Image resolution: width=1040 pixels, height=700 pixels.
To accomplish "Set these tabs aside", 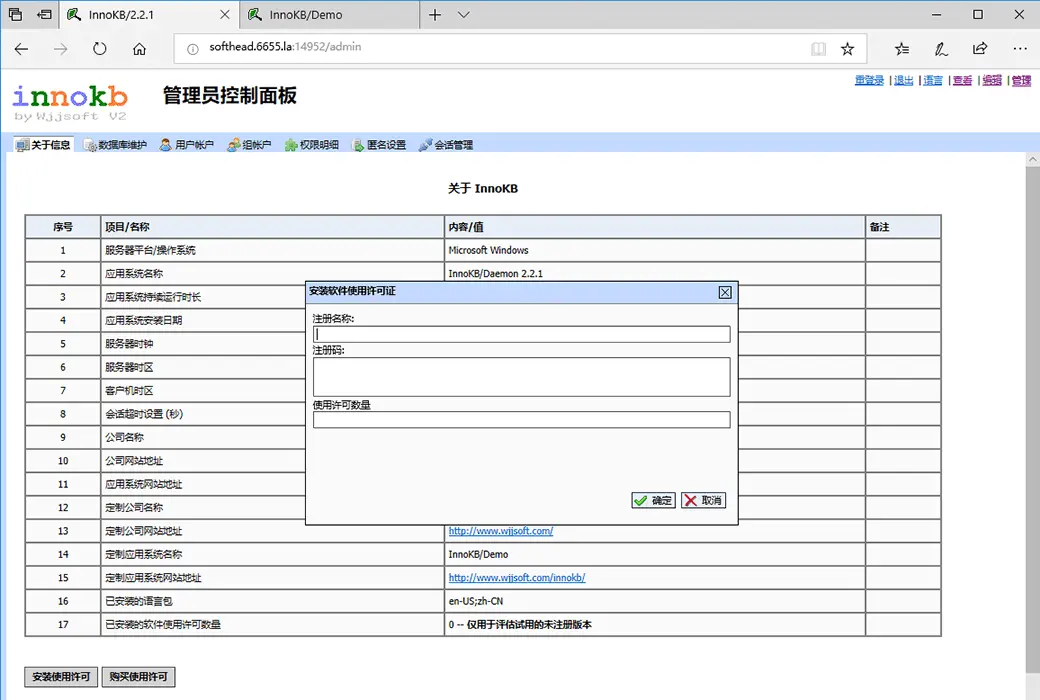I will tap(44, 14).
